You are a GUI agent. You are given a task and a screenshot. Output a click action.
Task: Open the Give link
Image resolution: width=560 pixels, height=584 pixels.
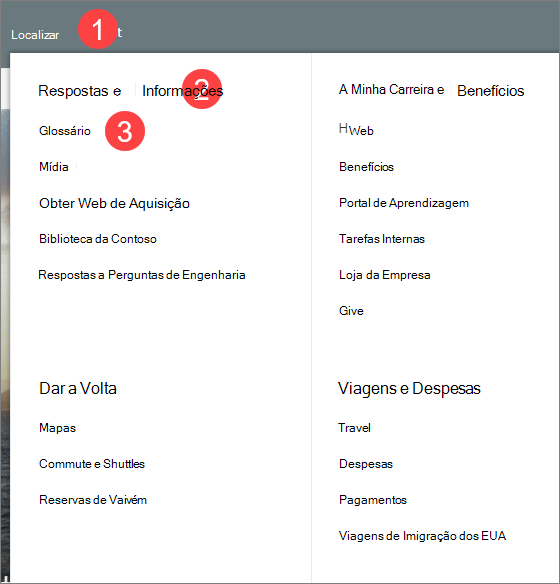pyautogui.click(x=351, y=311)
